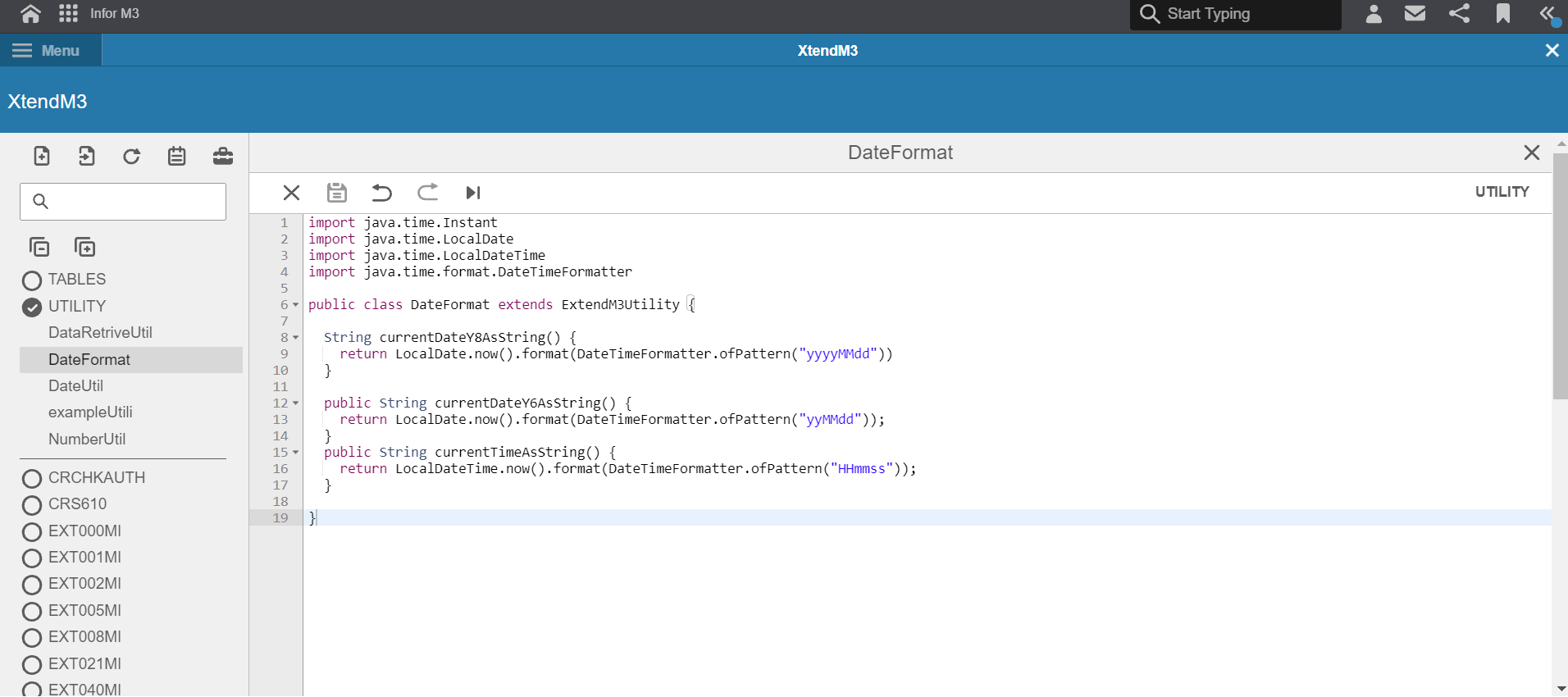Image resolution: width=1568 pixels, height=697 pixels.
Task: Open DataRetriveUtil utility
Action: pyautogui.click(x=100, y=332)
